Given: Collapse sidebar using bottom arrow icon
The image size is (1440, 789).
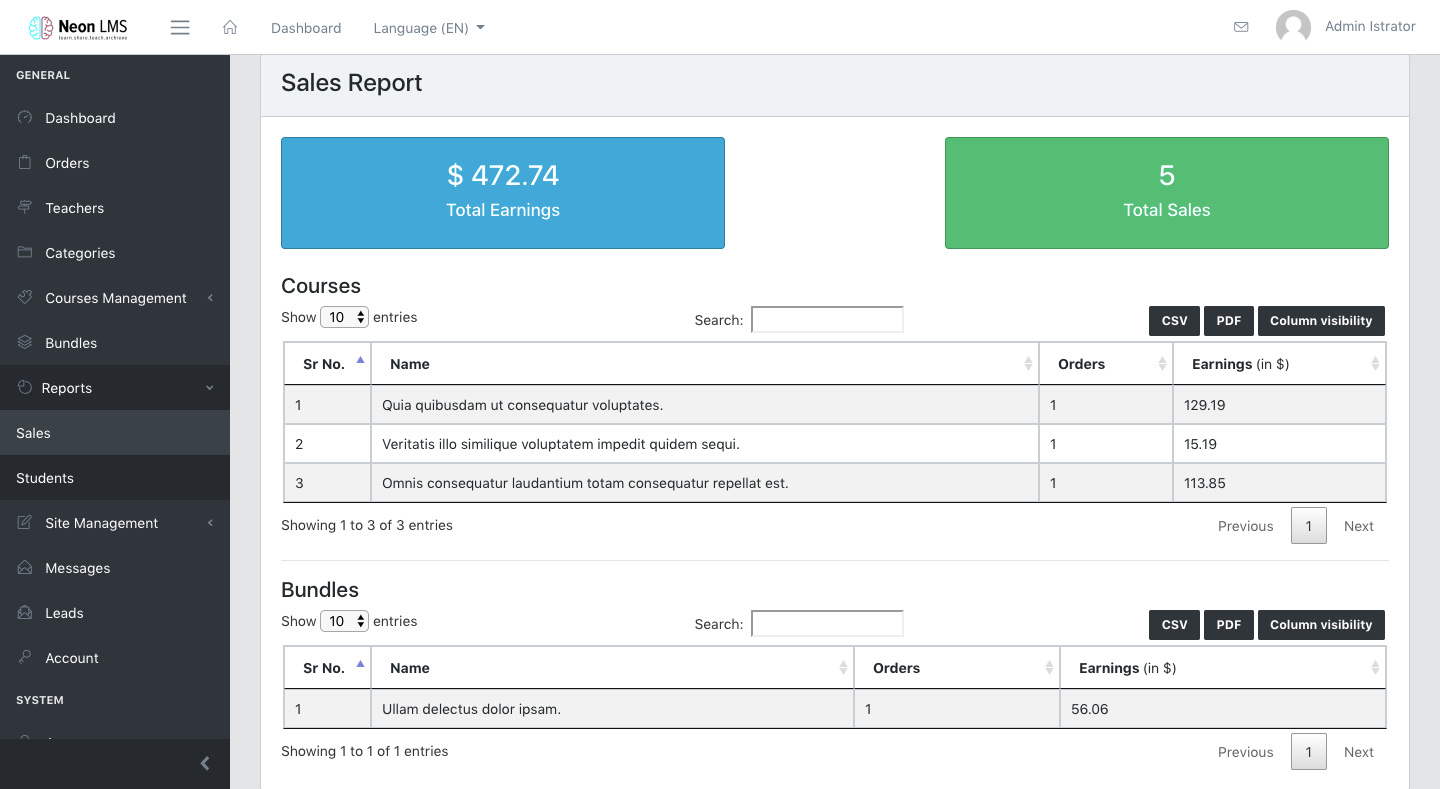Looking at the screenshot, I should point(205,764).
